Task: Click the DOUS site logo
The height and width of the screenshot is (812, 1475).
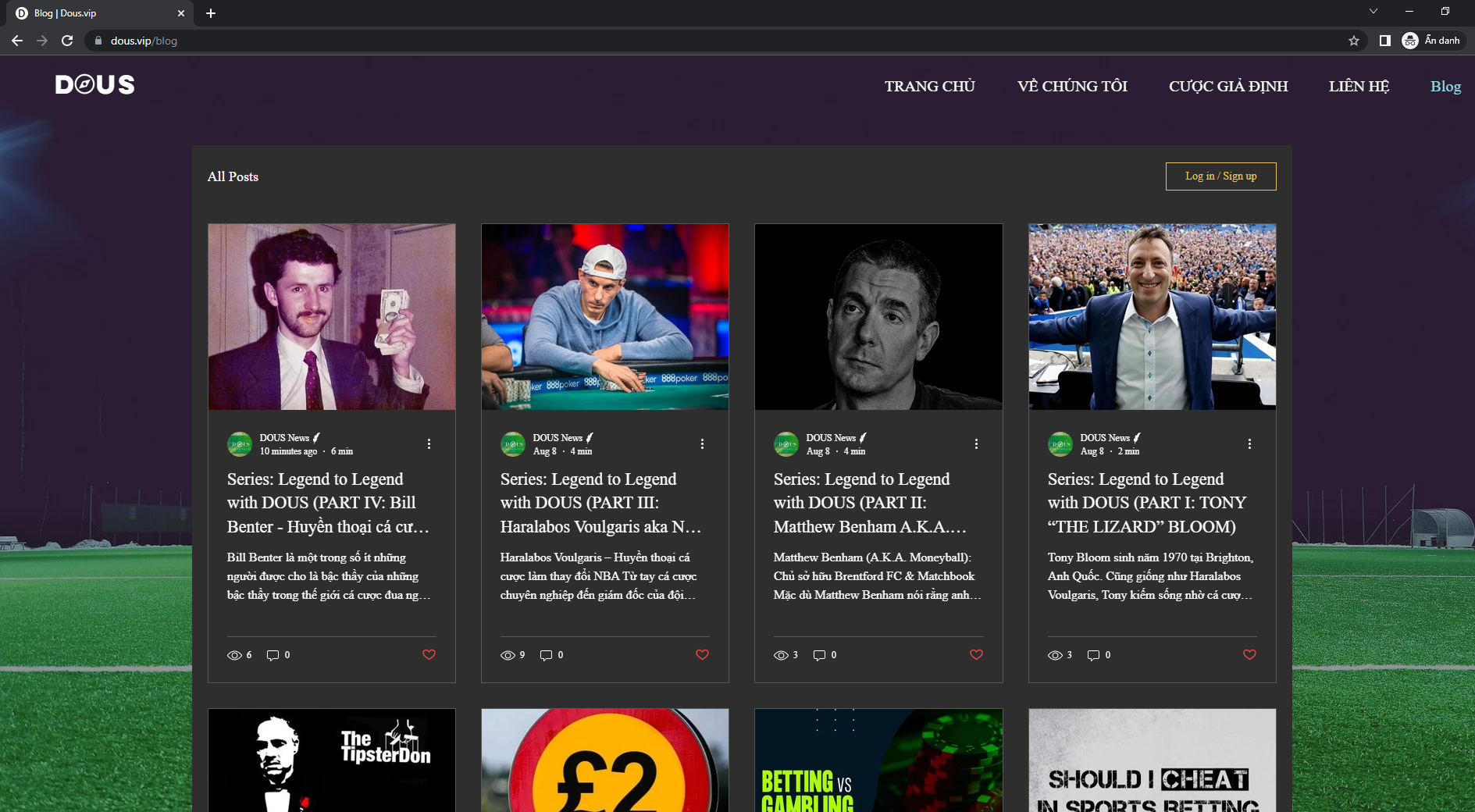Action: pyautogui.click(x=94, y=84)
